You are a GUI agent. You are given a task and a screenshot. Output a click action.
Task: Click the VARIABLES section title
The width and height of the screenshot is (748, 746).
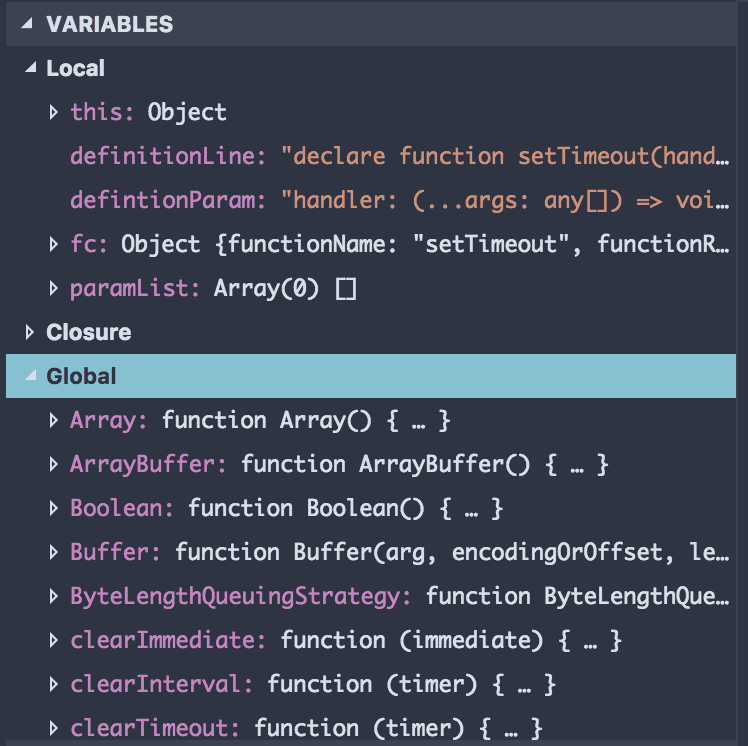pyautogui.click(x=109, y=25)
